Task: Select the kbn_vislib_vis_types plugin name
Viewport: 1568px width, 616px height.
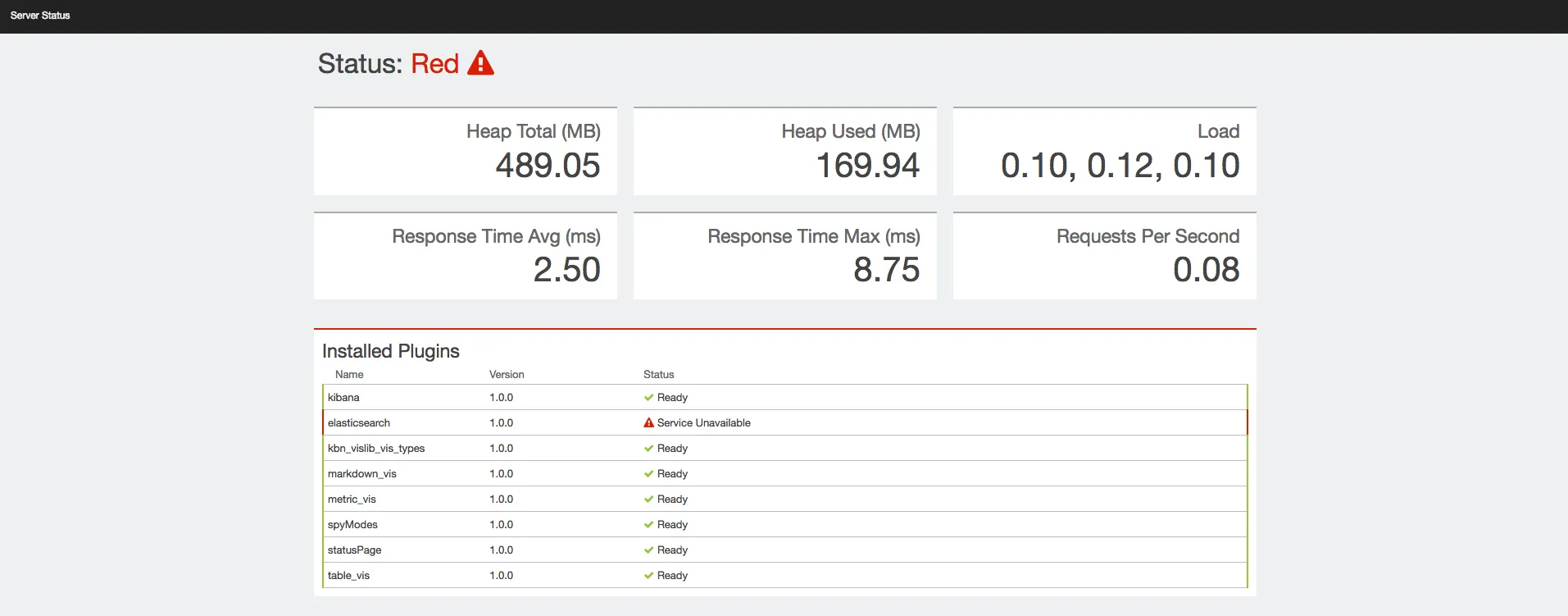Action: [x=376, y=449]
